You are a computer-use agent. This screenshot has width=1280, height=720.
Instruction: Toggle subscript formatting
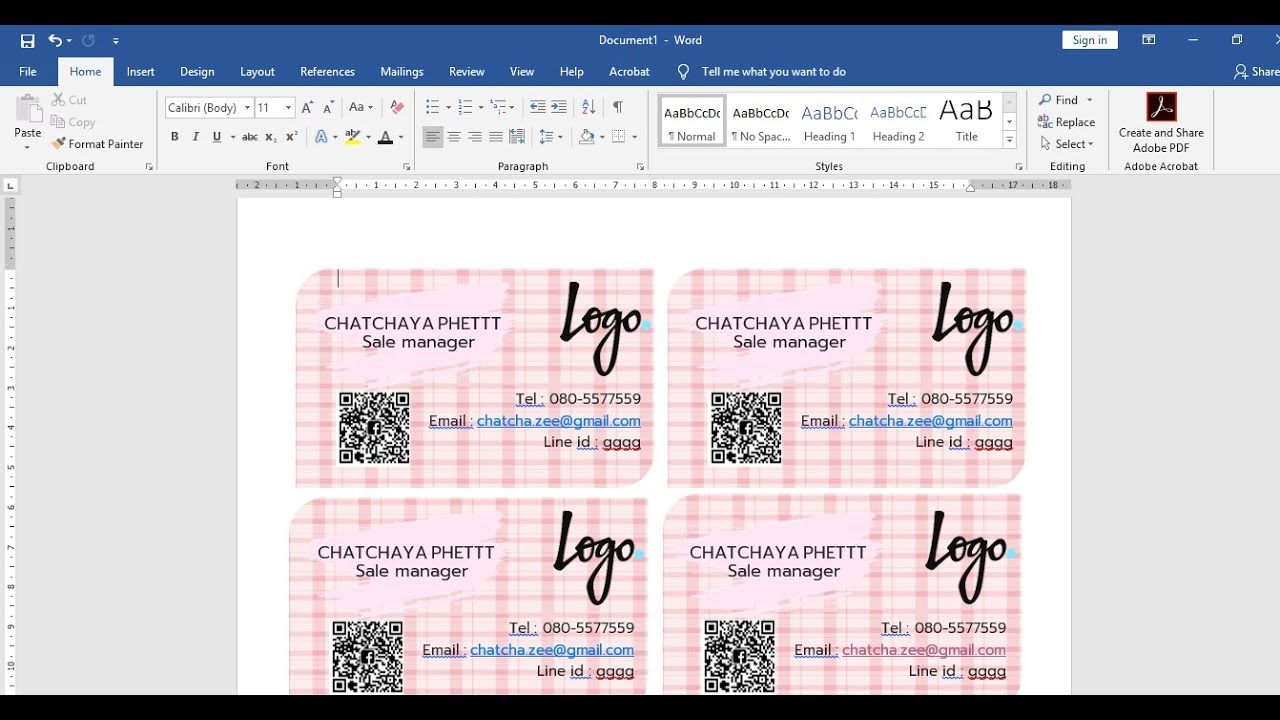(x=271, y=137)
